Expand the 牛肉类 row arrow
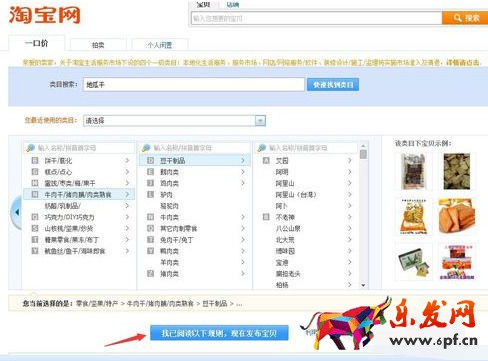The width and height of the screenshot is (488, 361). click(243, 217)
